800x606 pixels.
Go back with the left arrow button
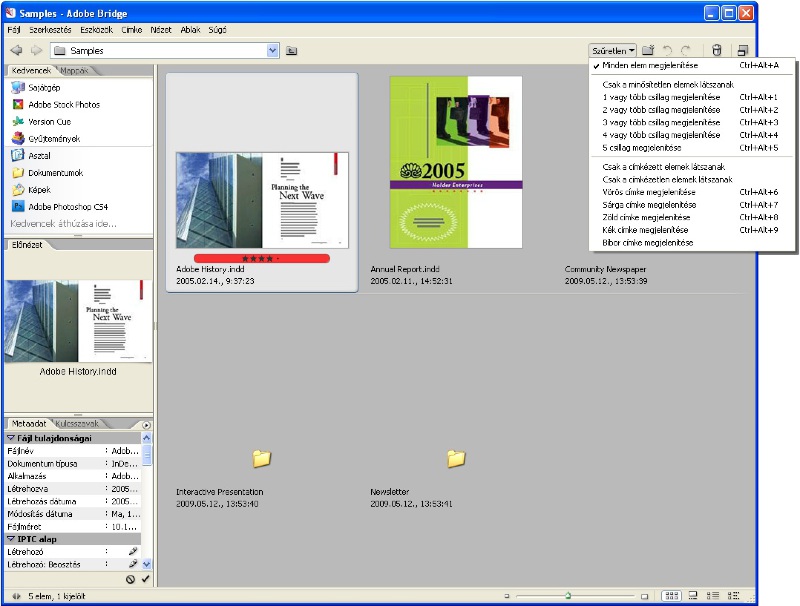coord(16,50)
